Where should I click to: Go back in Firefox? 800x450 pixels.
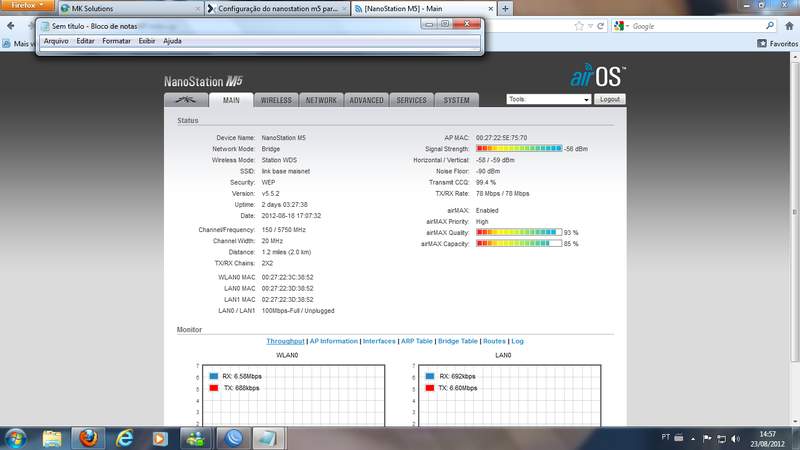pos(11,26)
